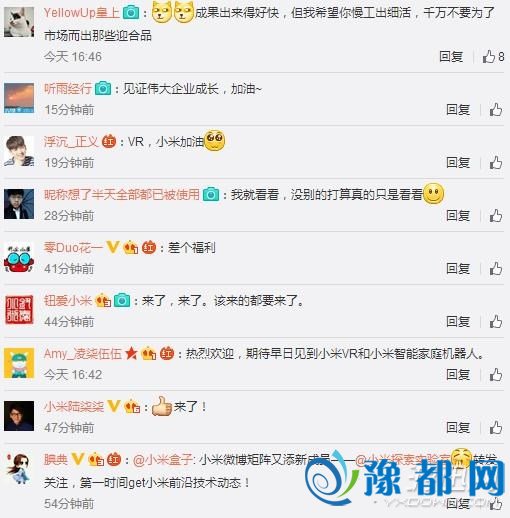Reply to YellowUp皇上's comment

(451, 57)
